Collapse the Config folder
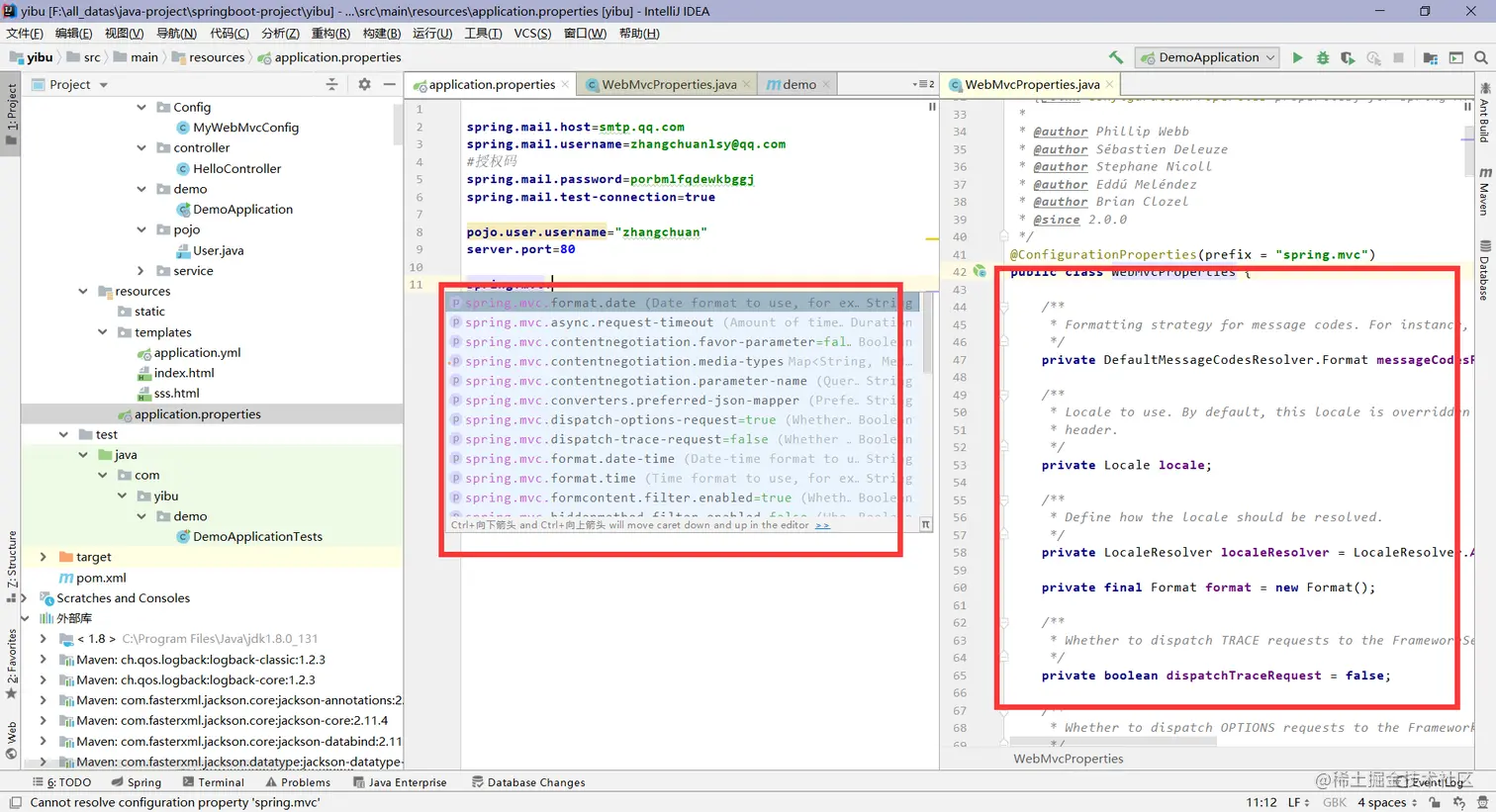This screenshot has width=1496, height=812. tap(141, 107)
